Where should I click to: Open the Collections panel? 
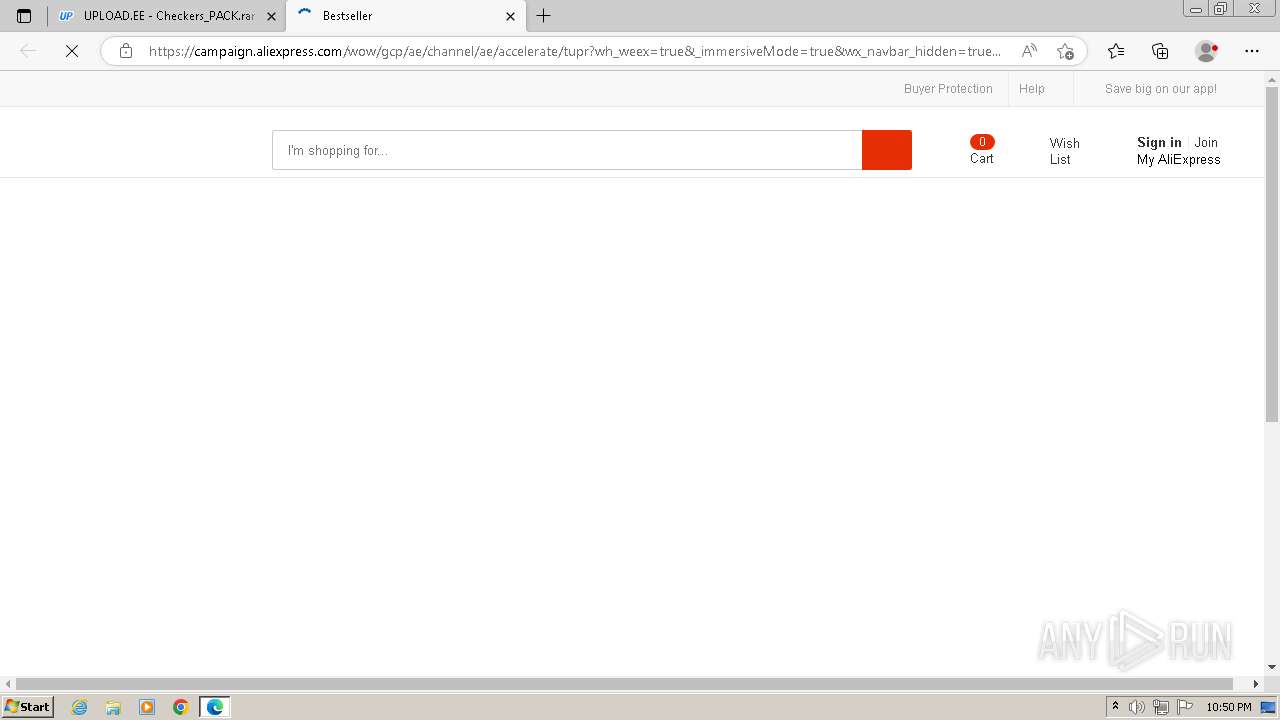(1160, 51)
